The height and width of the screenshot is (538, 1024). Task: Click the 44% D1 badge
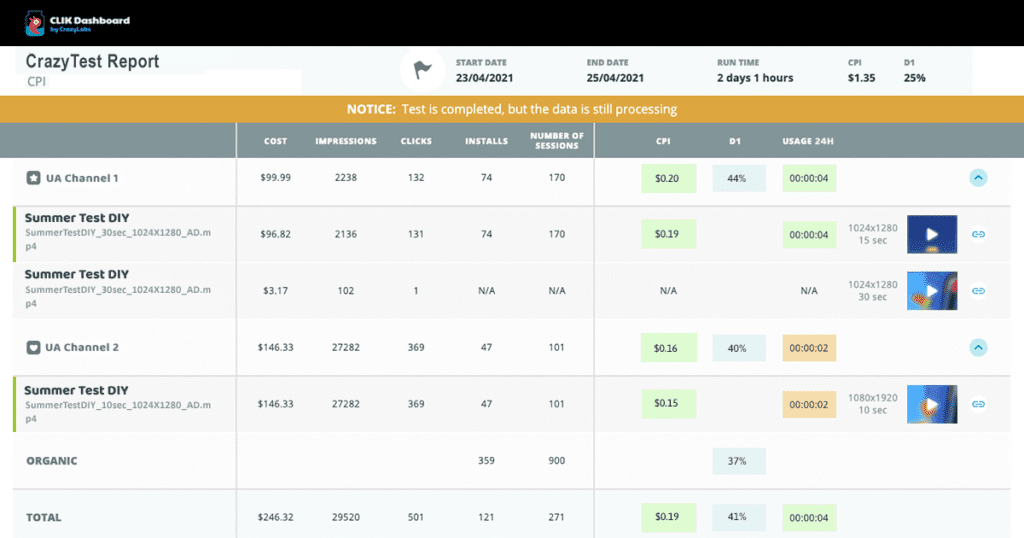coord(739,178)
